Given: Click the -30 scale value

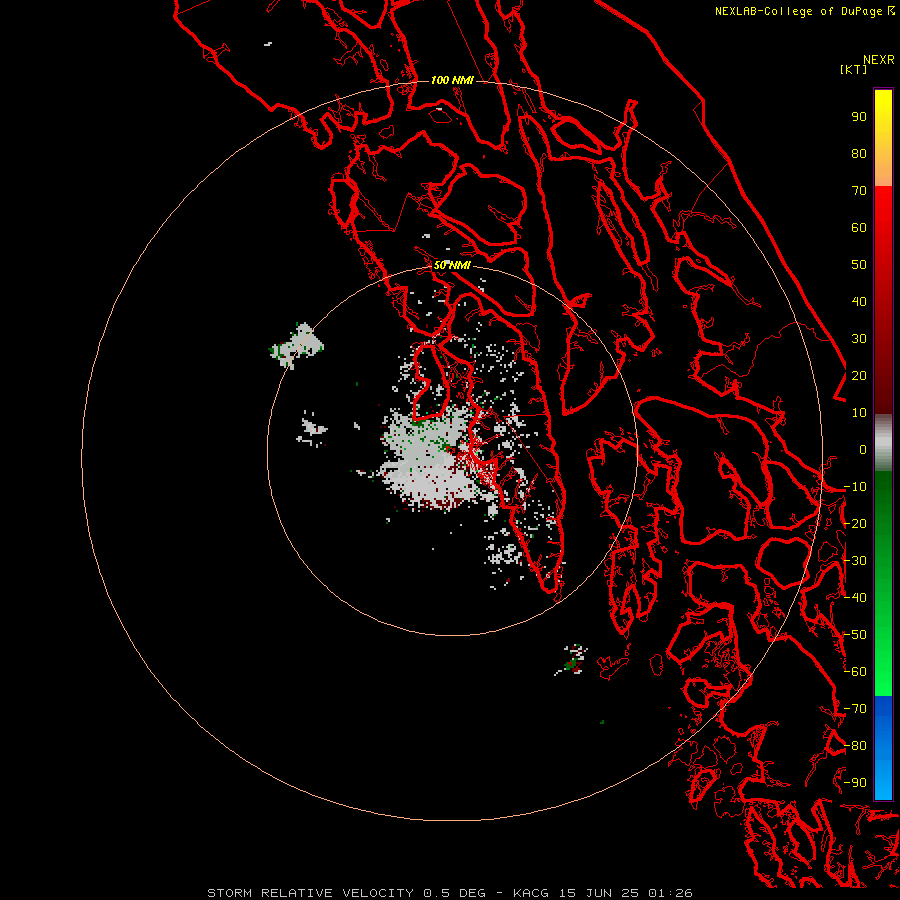Looking at the screenshot, I should (x=855, y=561).
